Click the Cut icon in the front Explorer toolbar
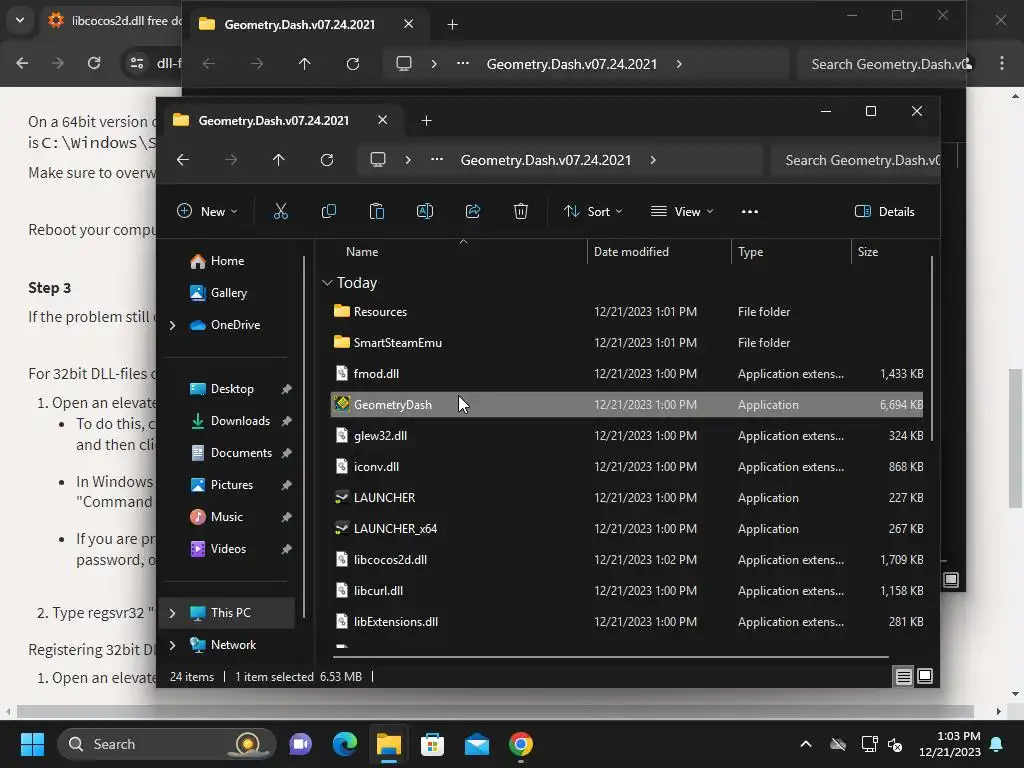The width and height of the screenshot is (1024, 768). [x=281, y=212]
